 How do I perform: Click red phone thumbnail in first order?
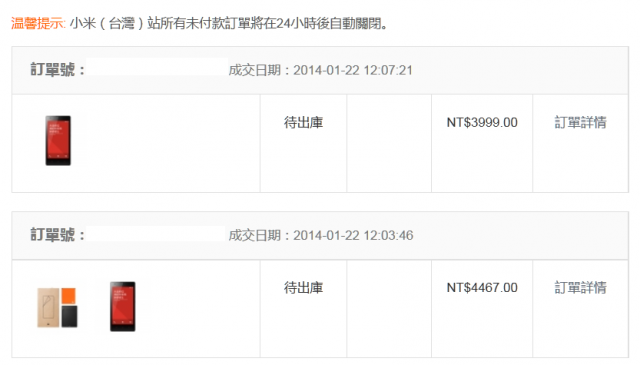tap(58, 140)
